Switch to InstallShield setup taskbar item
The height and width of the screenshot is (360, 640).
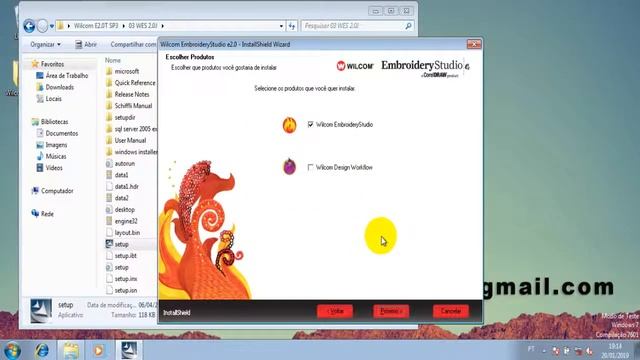pyautogui.click(x=129, y=350)
